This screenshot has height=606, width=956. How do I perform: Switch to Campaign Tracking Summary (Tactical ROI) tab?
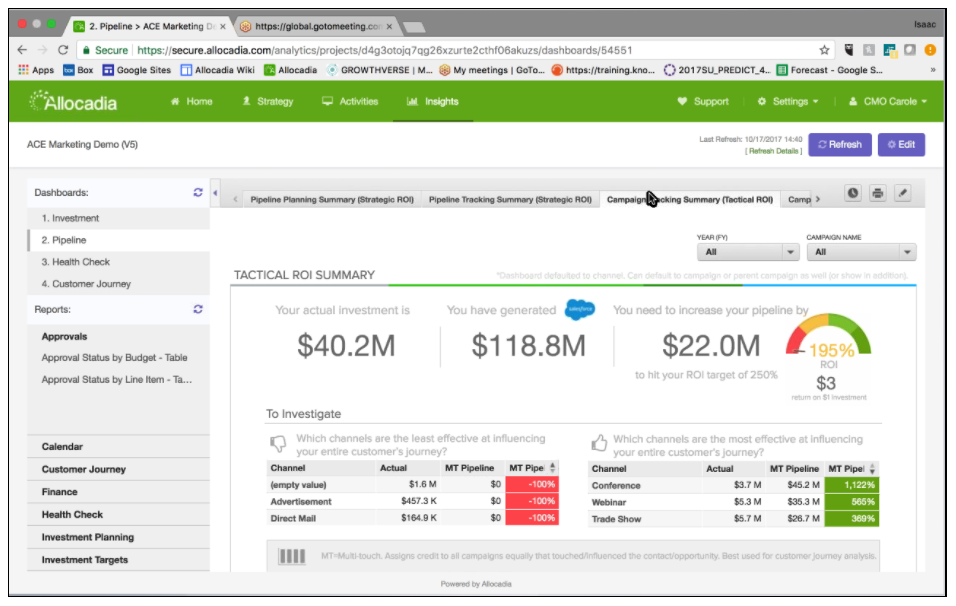(x=690, y=199)
